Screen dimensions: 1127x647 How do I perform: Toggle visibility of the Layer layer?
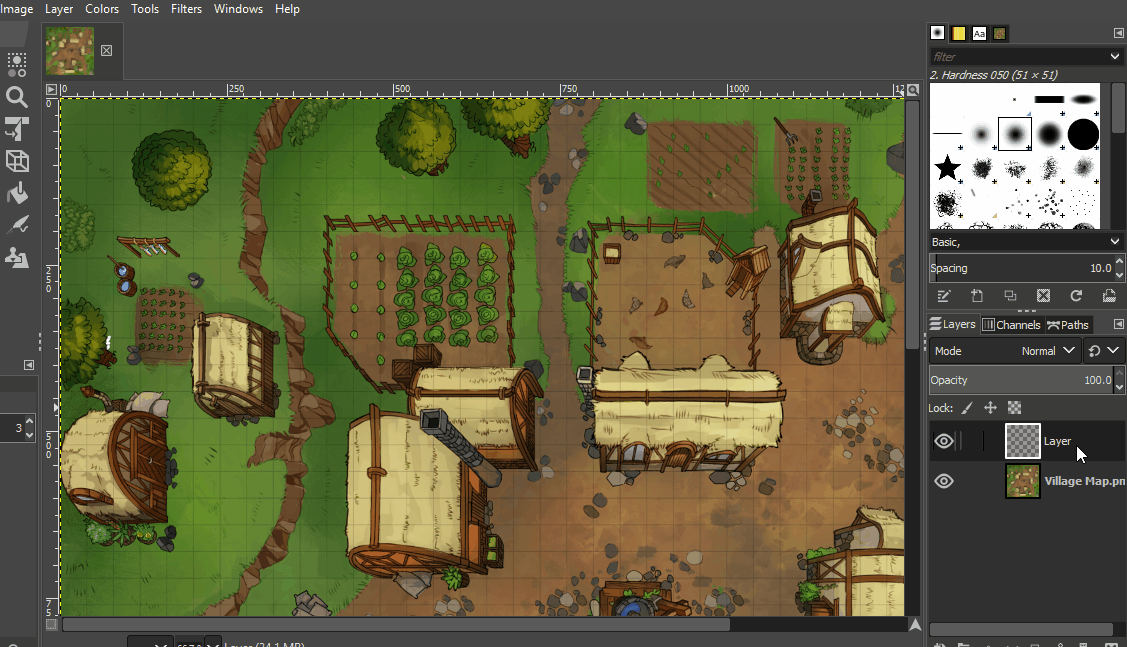coord(943,440)
